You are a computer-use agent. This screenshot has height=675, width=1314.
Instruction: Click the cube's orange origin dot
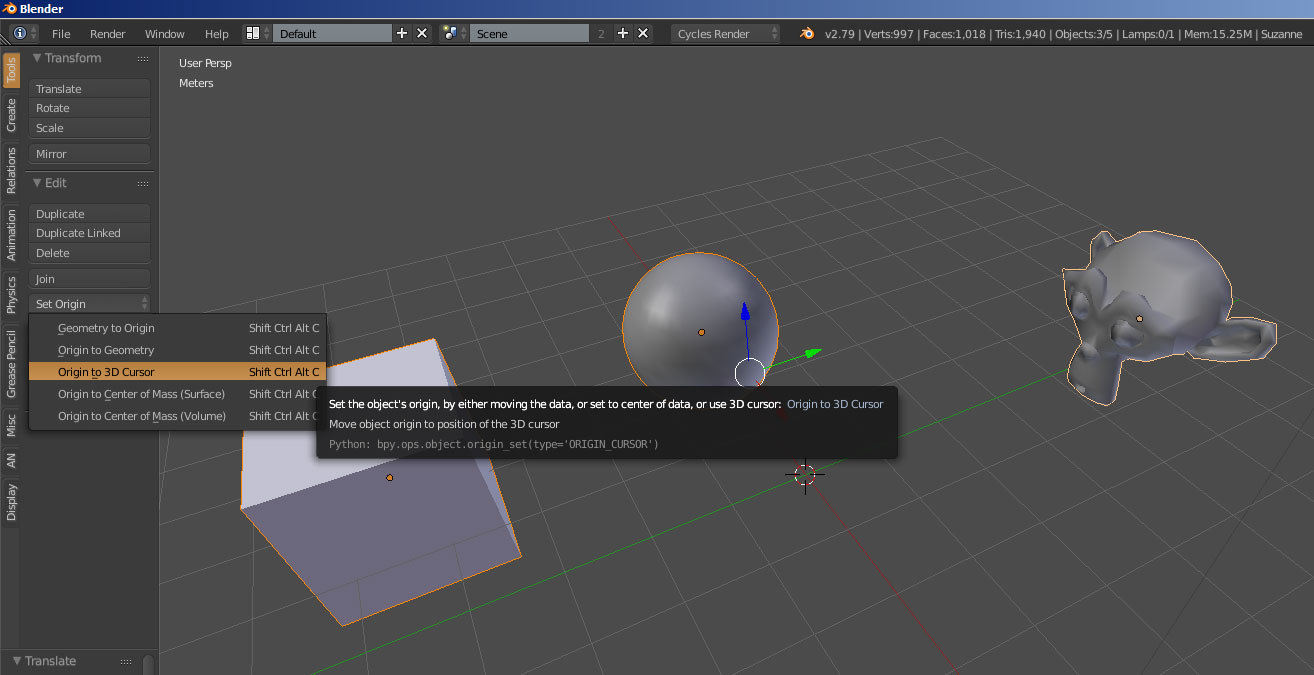pyautogui.click(x=390, y=477)
